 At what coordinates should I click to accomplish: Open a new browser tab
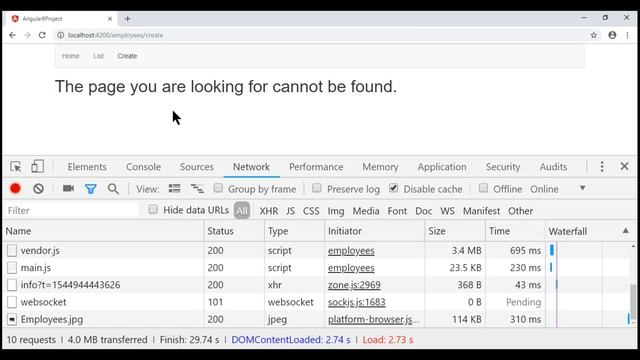128,19
